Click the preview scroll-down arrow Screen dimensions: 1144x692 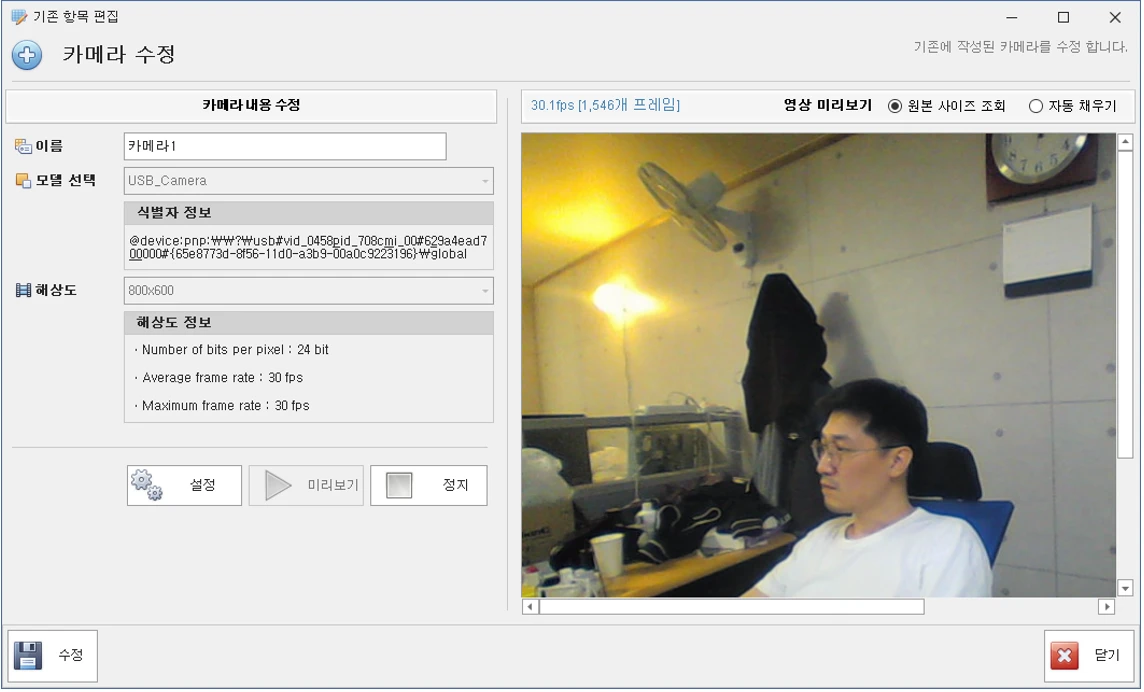click(1125, 588)
